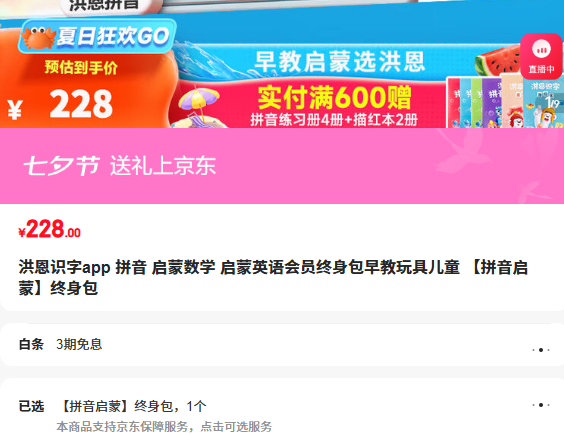Viewport: 564px width, 435px height.
Task: Select the ¥228.00 price text
Action: pyautogui.click(x=50, y=229)
